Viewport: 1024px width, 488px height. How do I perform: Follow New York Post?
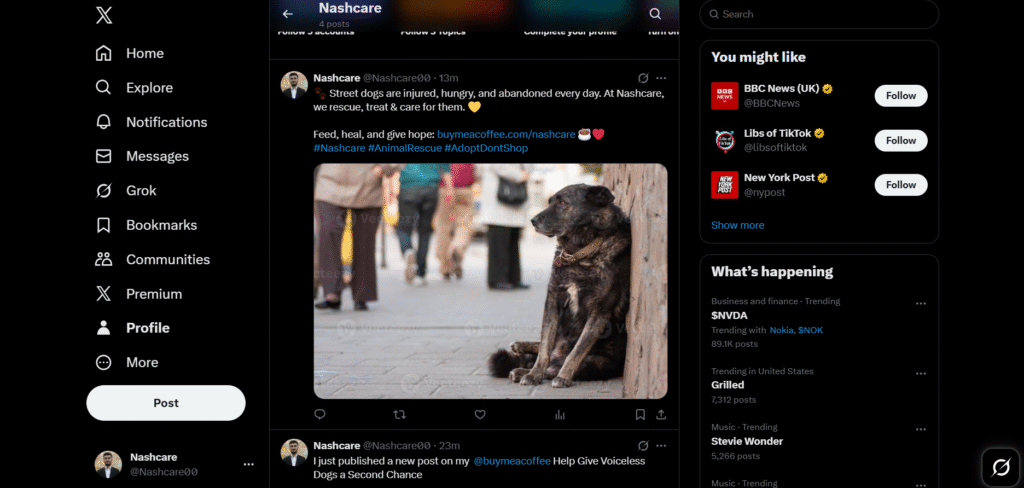[901, 185]
